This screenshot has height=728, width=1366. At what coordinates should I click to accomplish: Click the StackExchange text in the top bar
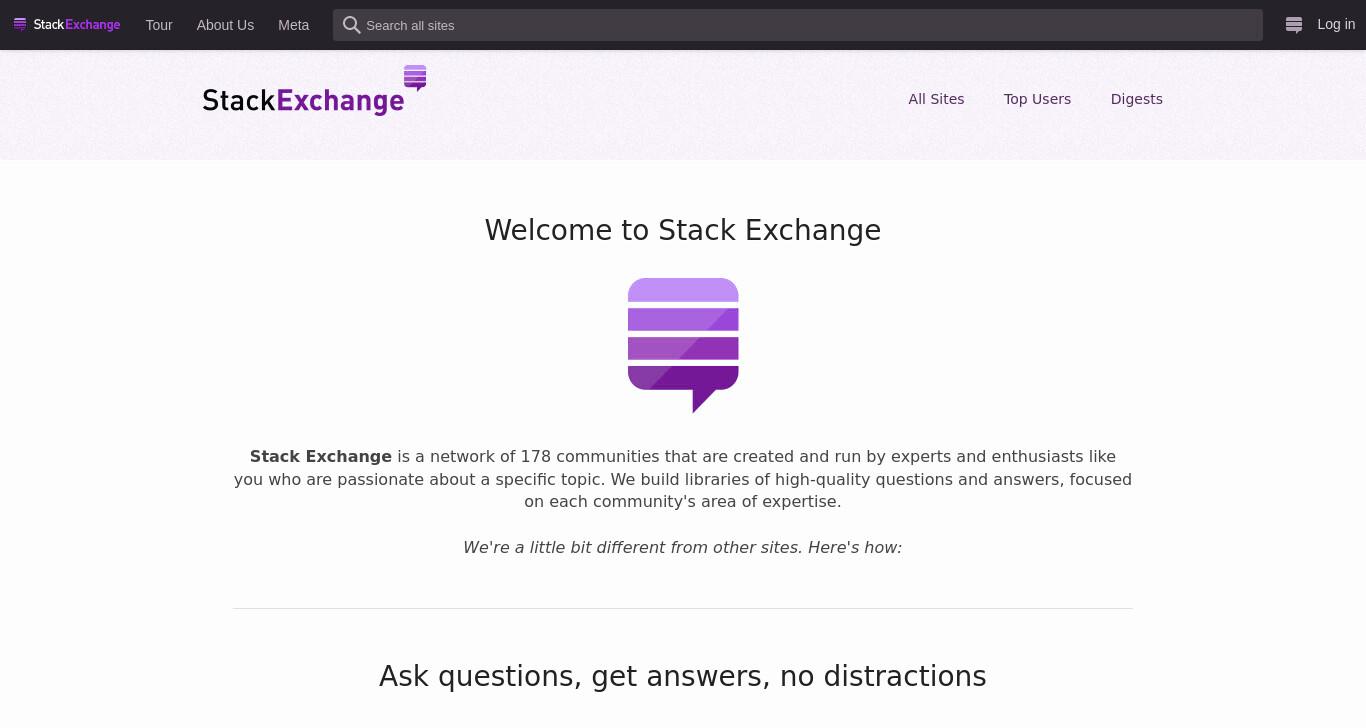(77, 25)
